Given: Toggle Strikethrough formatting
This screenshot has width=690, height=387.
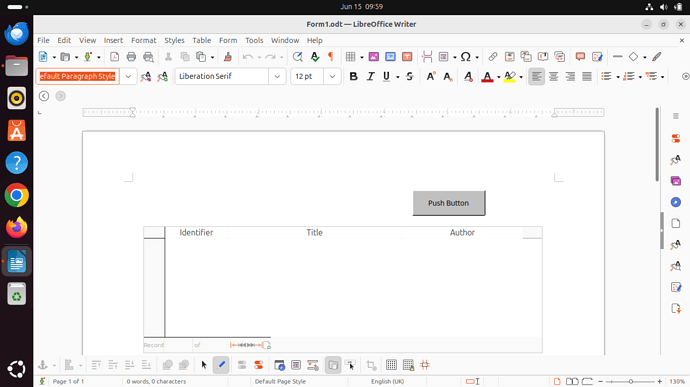Looking at the screenshot, I should (x=410, y=77).
